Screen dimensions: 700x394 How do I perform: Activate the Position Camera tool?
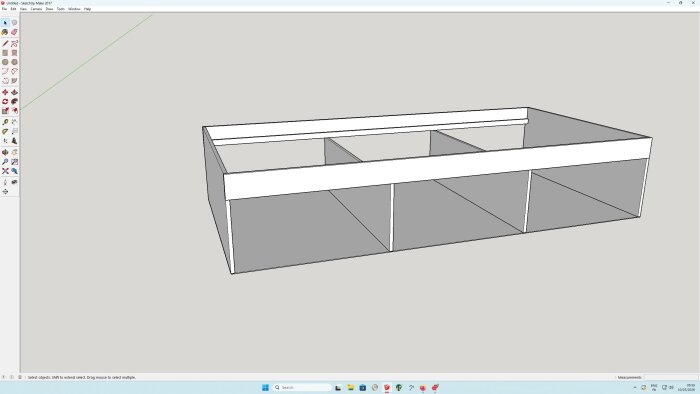(x=5, y=182)
